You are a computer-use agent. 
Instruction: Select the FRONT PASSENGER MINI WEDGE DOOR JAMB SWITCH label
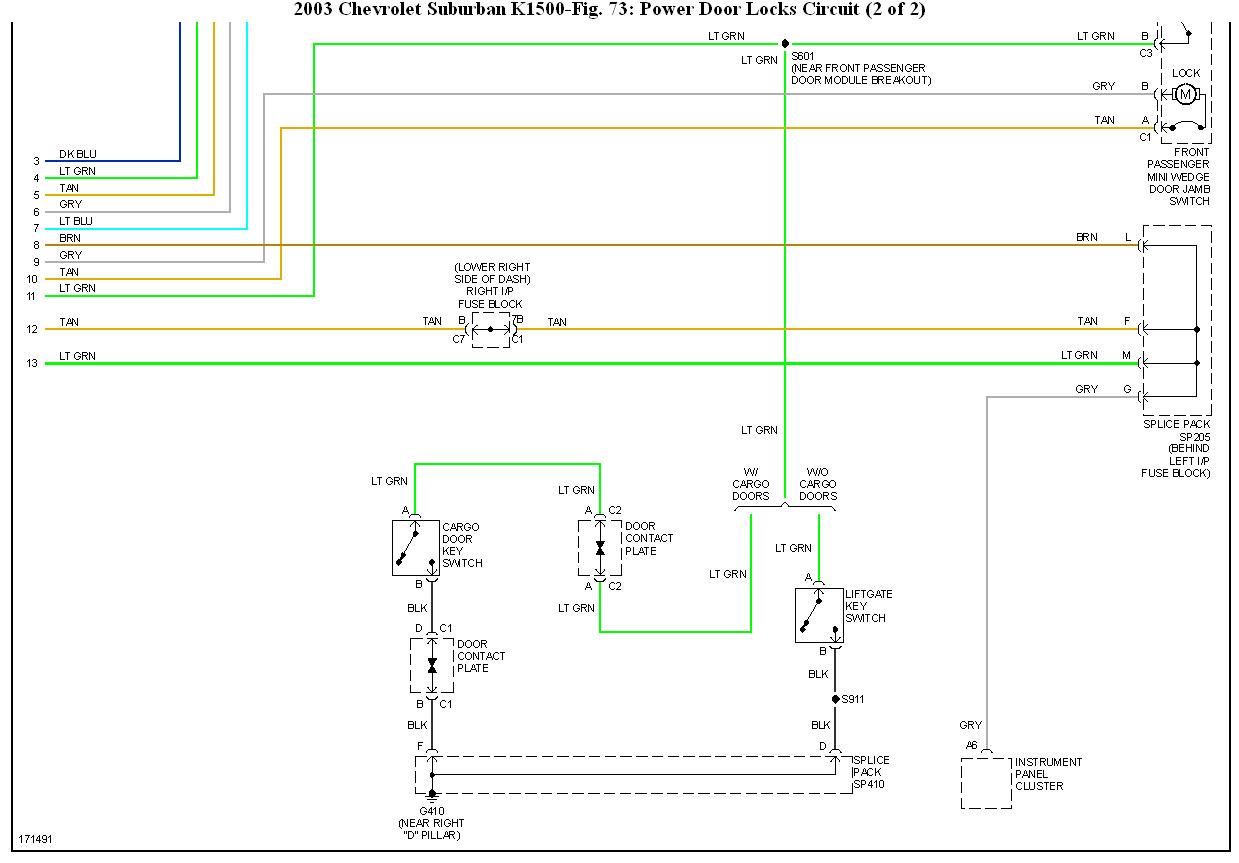click(1178, 177)
